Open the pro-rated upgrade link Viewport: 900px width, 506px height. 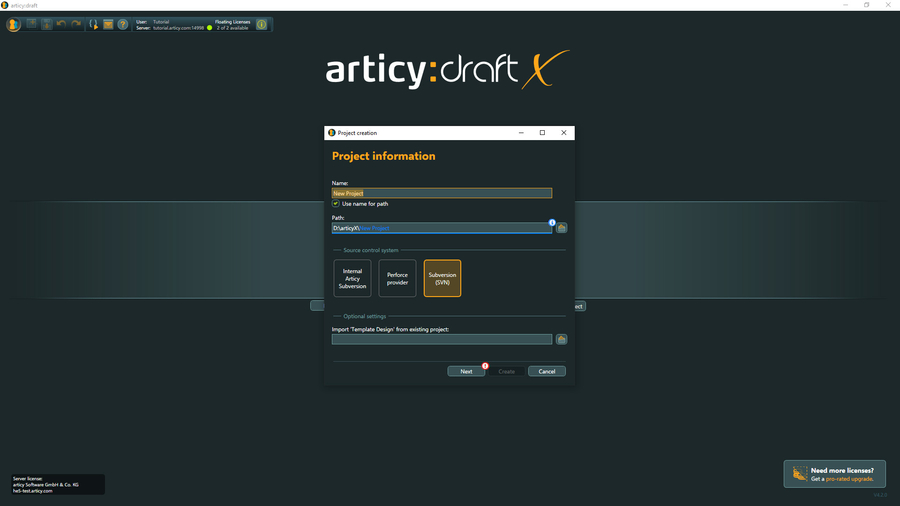pyautogui.click(x=848, y=479)
